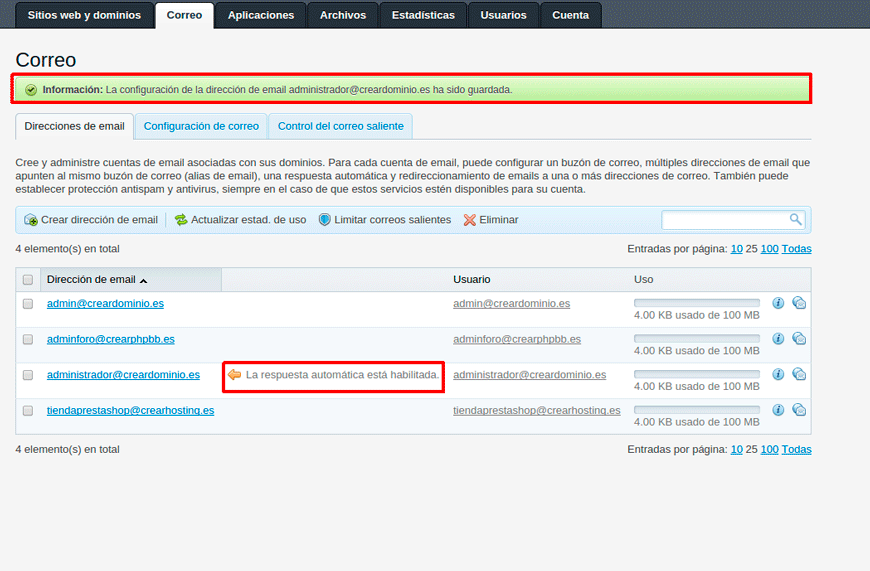The image size is (870, 571).
Task: Click the Crear dirección de email icon
Action: click(31, 220)
